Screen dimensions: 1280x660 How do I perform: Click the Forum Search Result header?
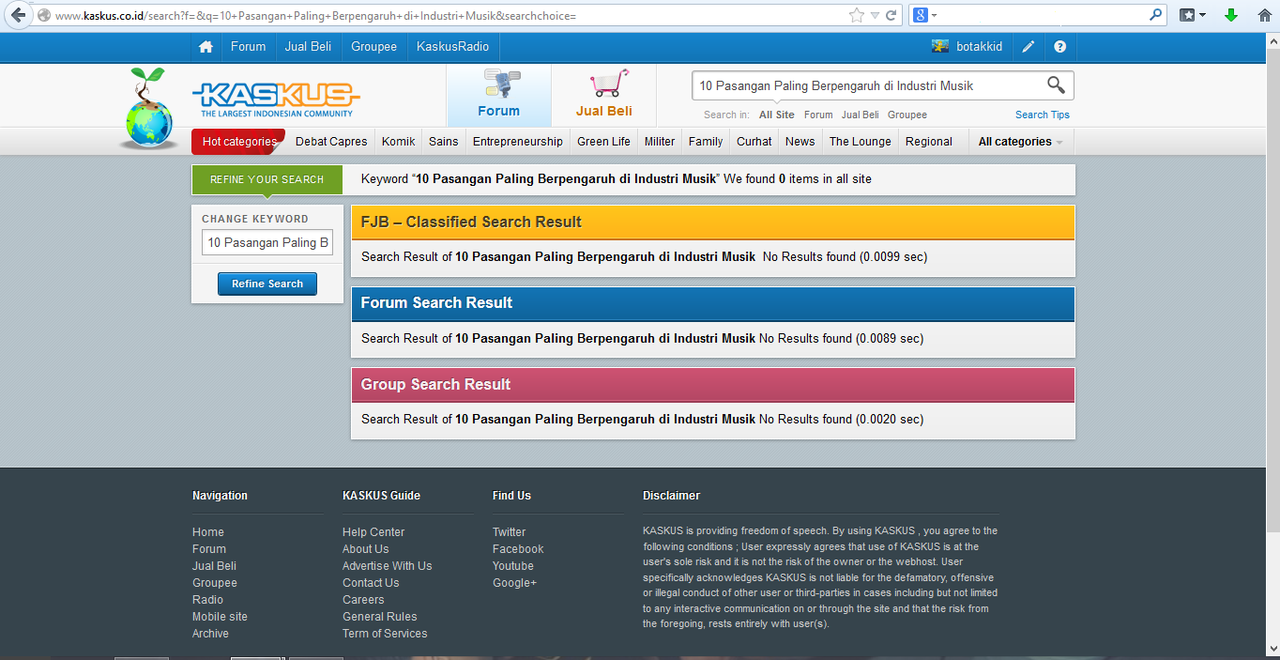713,303
